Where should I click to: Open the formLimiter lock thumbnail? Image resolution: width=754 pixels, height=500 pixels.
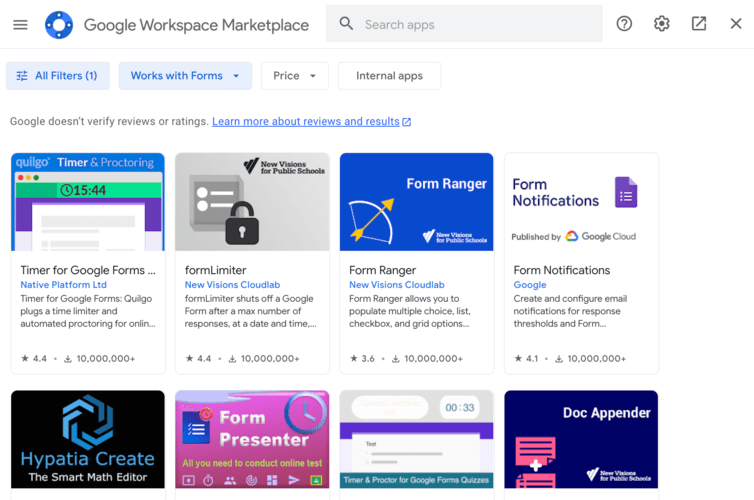[x=252, y=202]
